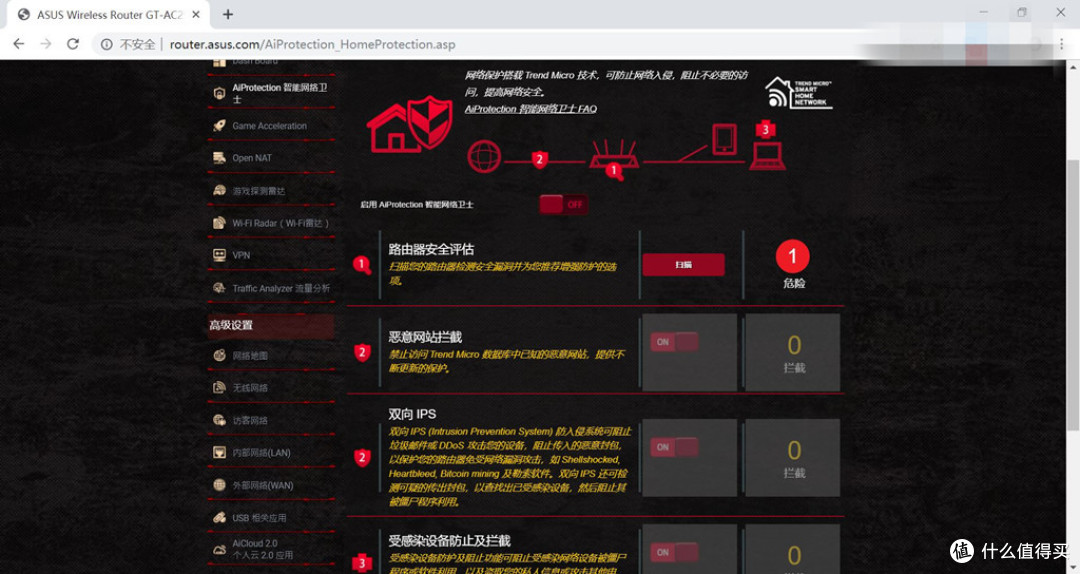Click the 游戏探测雷达 sidebar icon
This screenshot has width=1080, height=574.
tap(219, 190)
